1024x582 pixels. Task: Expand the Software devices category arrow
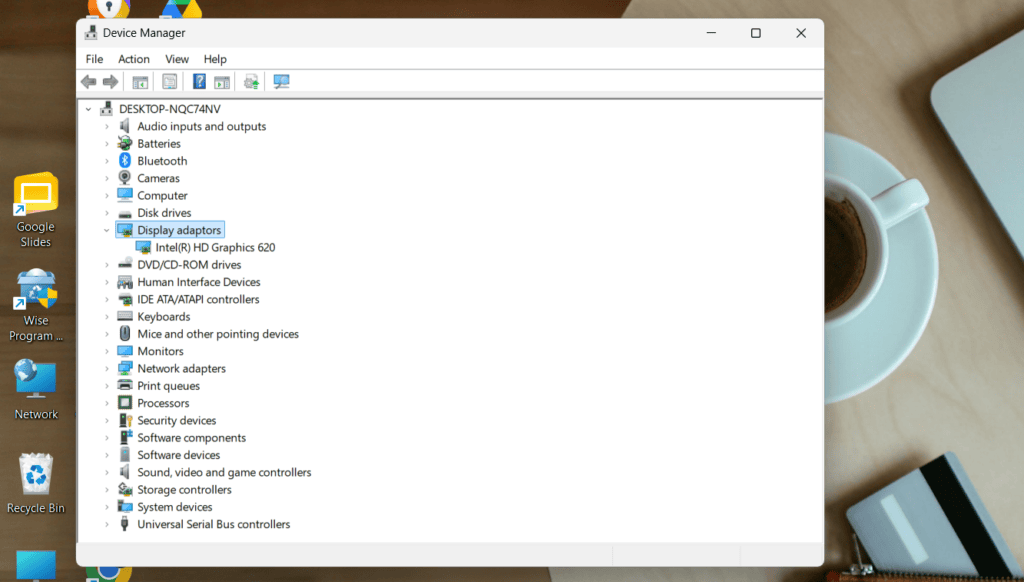tap(106, 455)
